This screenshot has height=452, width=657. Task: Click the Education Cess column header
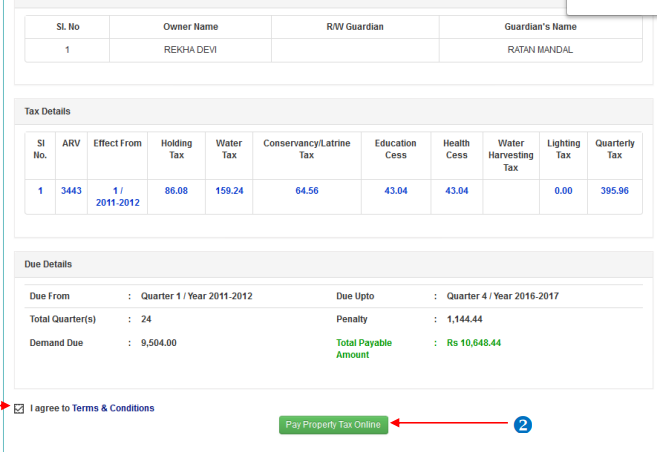[396, 150]
